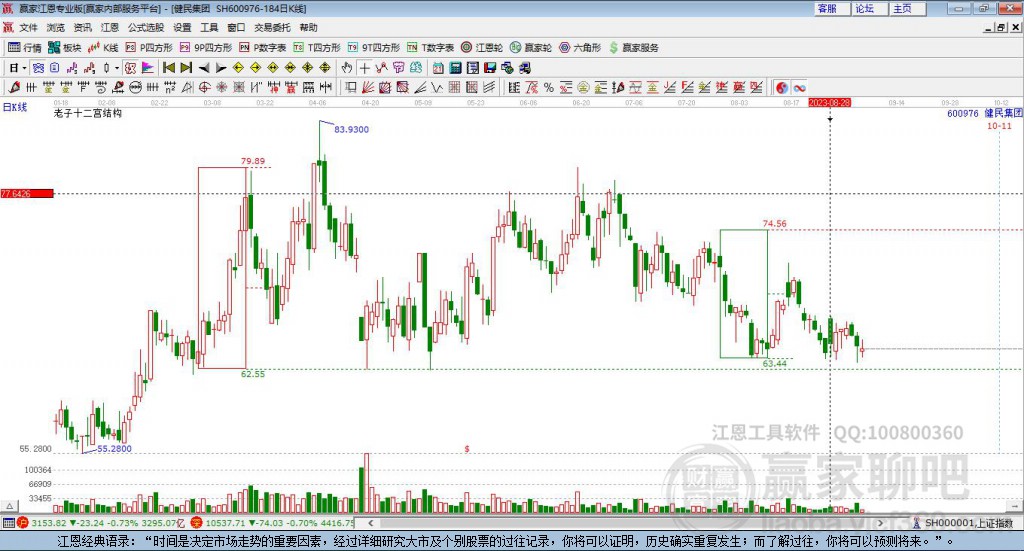The height and width of the screenshot is (551, 1024).
Task: Click the 沪 index 3153.82 reading
Action: click(x=48, y=523)
